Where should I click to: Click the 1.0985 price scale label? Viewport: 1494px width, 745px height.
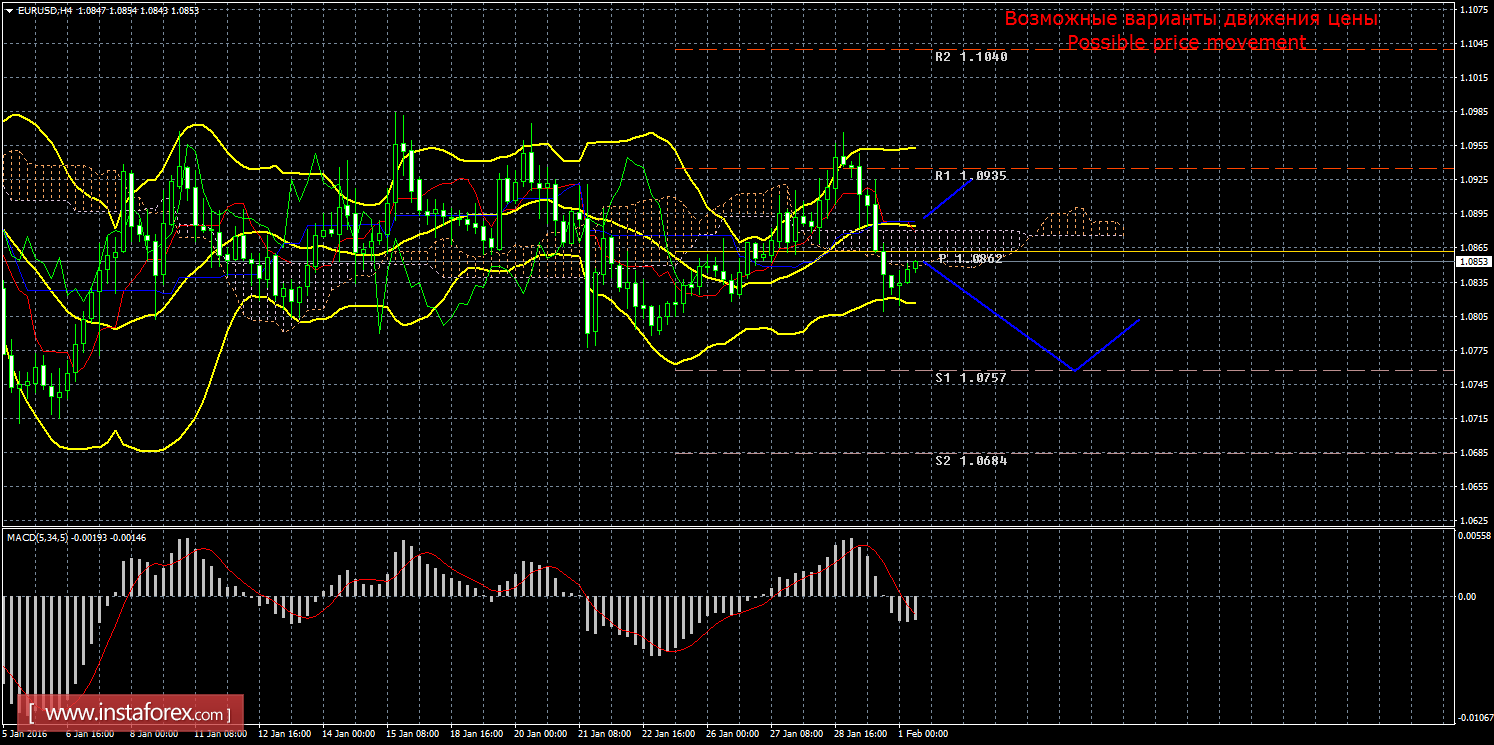point(1473,111)
